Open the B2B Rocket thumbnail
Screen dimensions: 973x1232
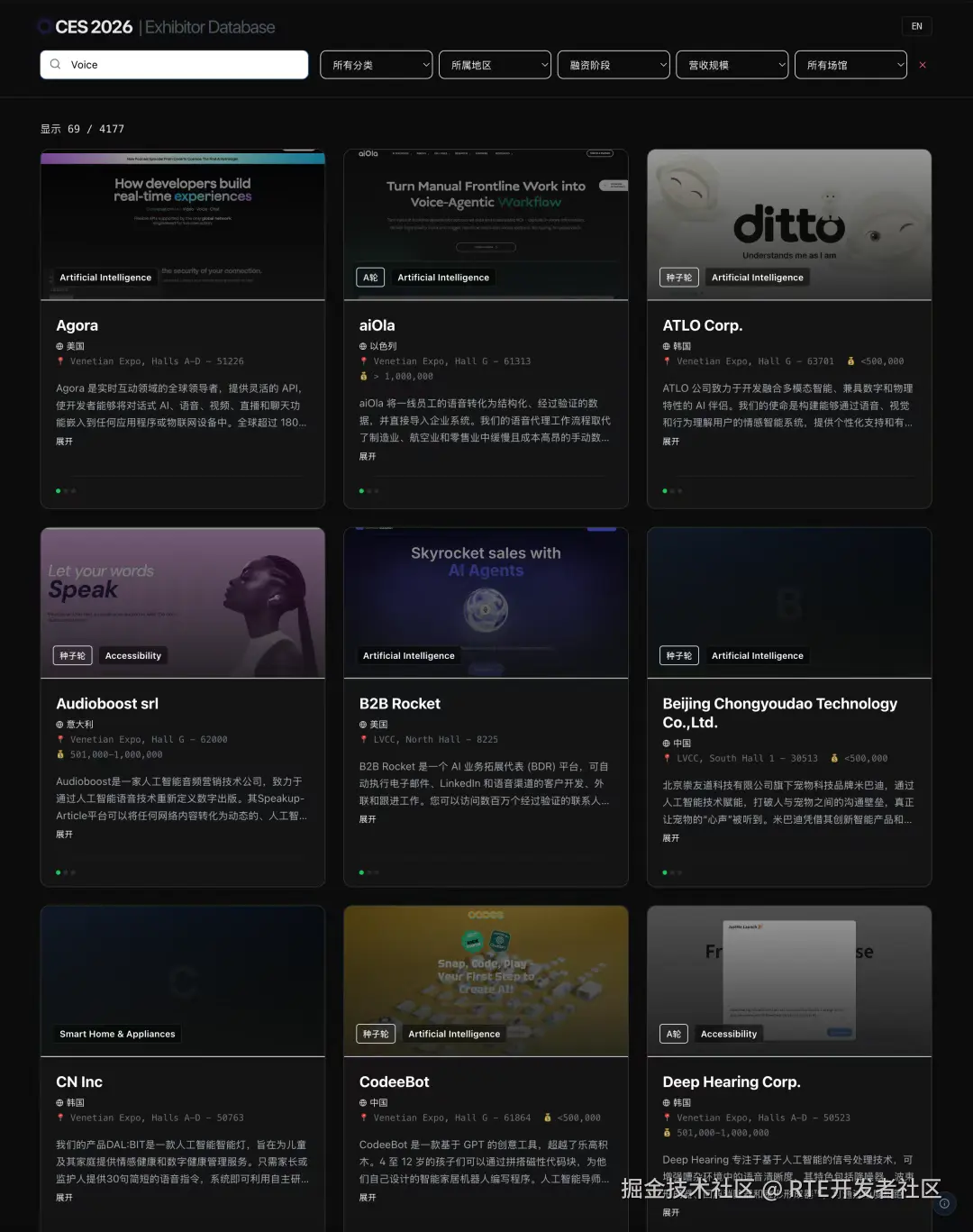point(486,603)
